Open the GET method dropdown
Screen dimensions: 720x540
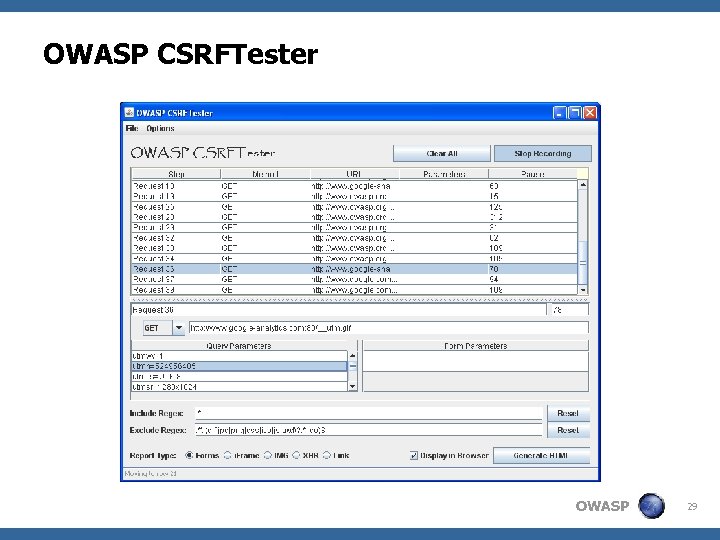point(179,328)
